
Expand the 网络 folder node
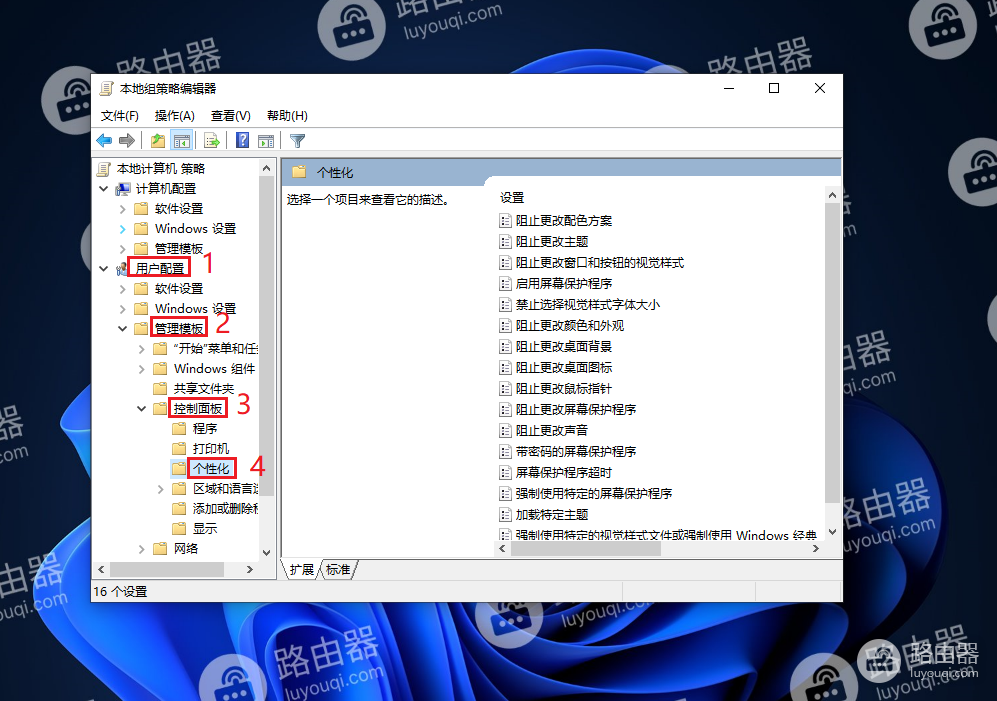[142, 549]
